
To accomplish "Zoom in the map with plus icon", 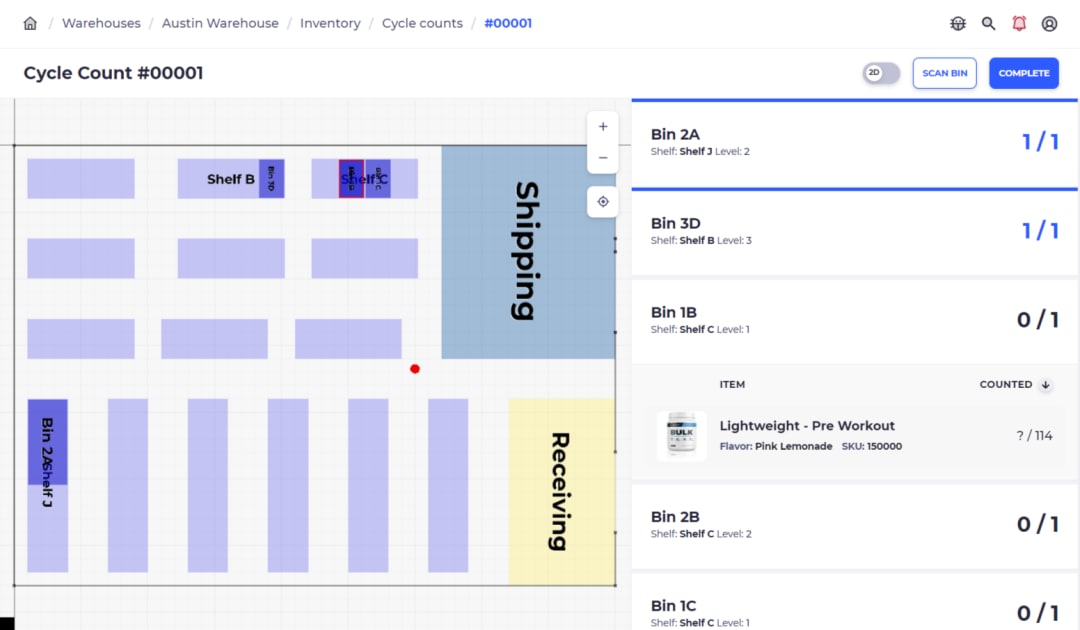I will [x=603, y=127].
